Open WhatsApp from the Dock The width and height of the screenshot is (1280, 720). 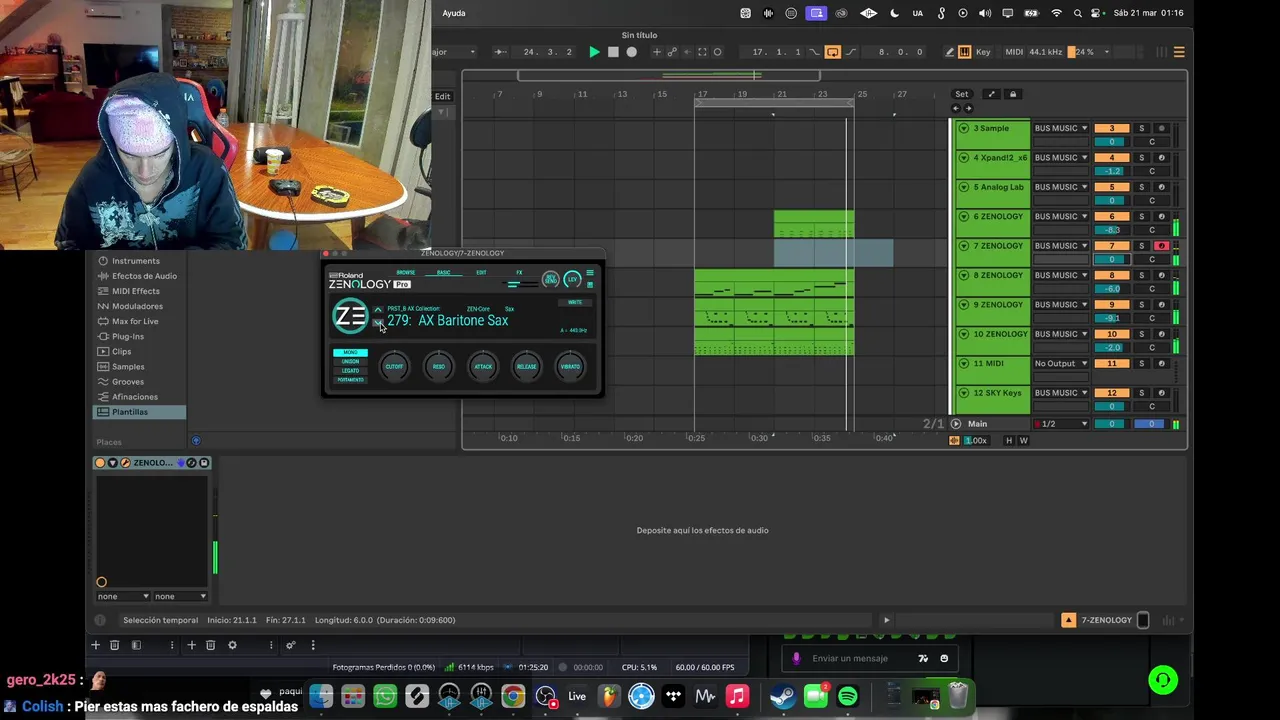coord(385,696)
